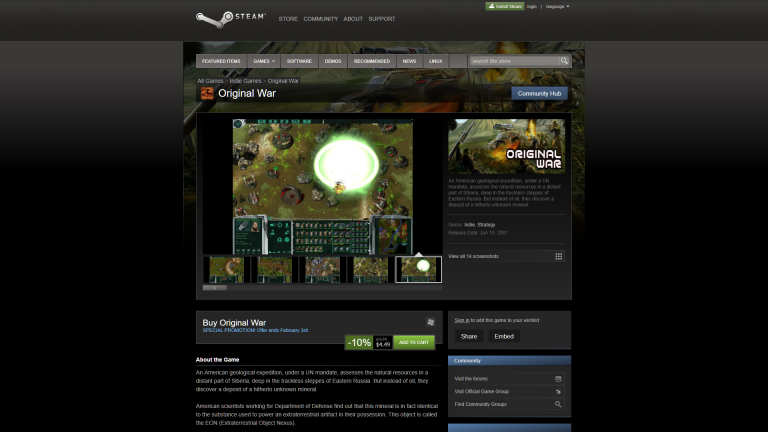Click the Strategy genre link
The height and width of the screenshot is (432, 768).
pyautogui.click(x=486, y=225)
